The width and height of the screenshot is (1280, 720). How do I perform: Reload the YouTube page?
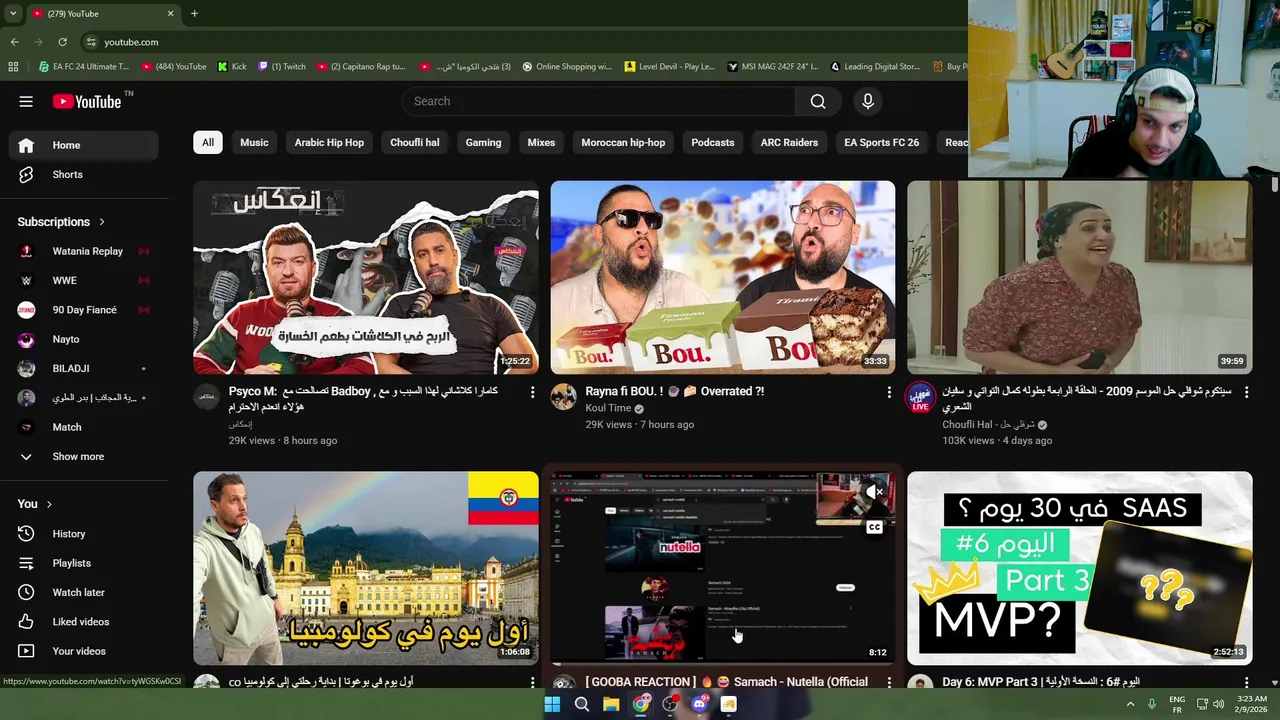62,42
